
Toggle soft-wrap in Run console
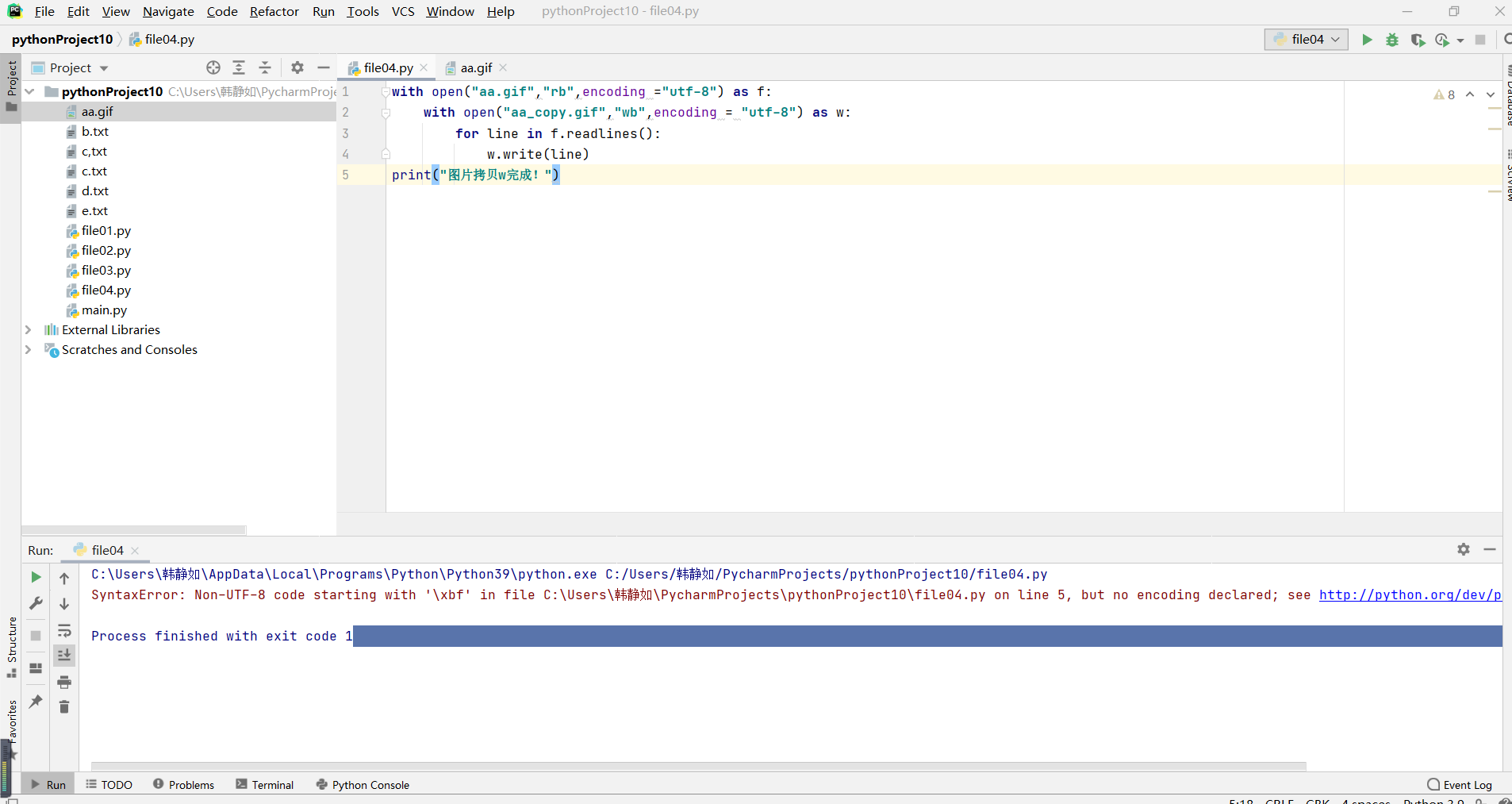point(64,631)
